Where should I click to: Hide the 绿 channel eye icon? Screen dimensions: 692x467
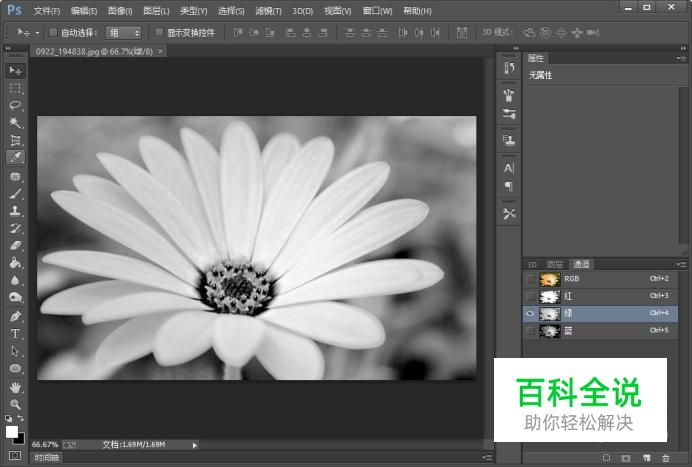530,313
